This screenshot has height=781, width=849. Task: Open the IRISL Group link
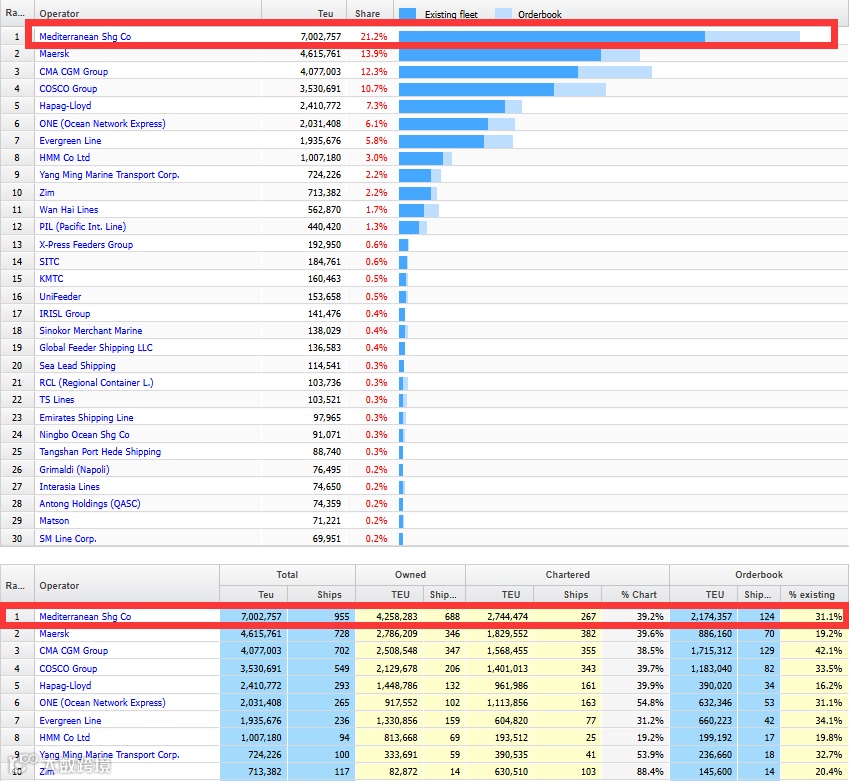click(x=64, y=314)
